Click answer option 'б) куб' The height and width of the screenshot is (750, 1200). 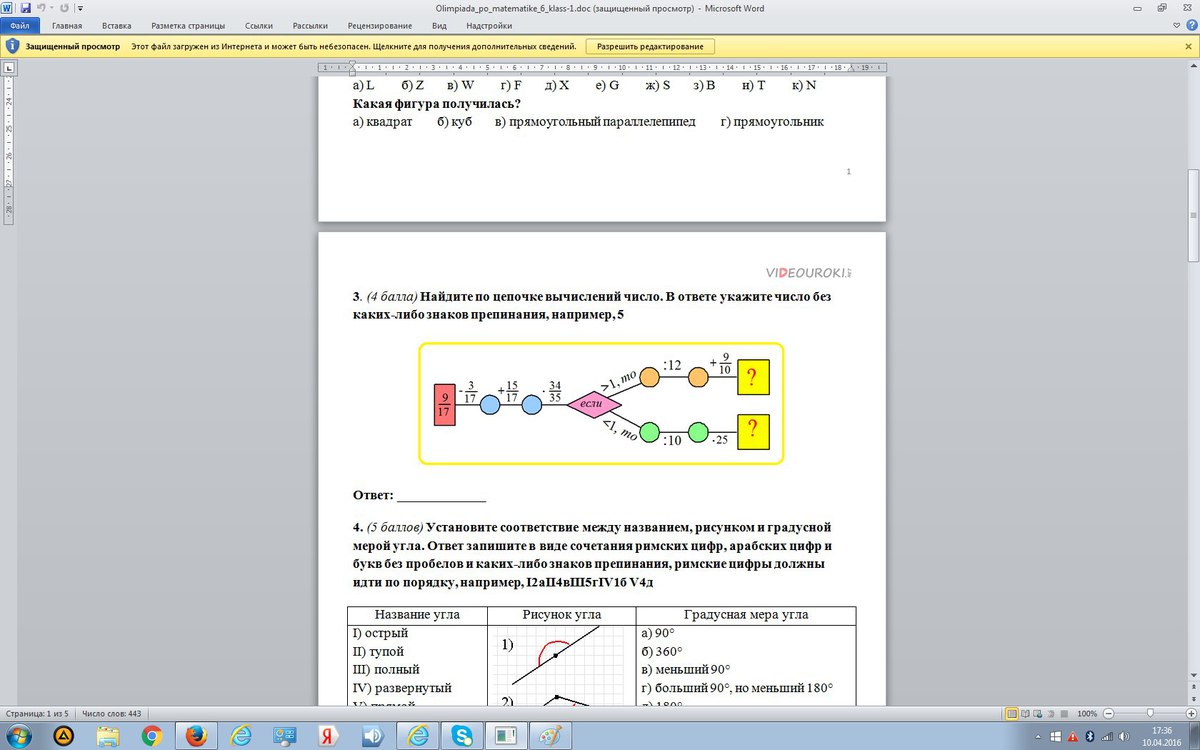click(x=455, y=122)
